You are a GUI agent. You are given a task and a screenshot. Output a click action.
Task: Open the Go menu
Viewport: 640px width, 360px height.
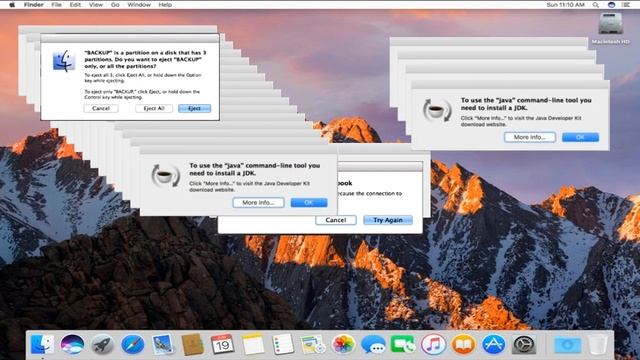pos(115,5)
